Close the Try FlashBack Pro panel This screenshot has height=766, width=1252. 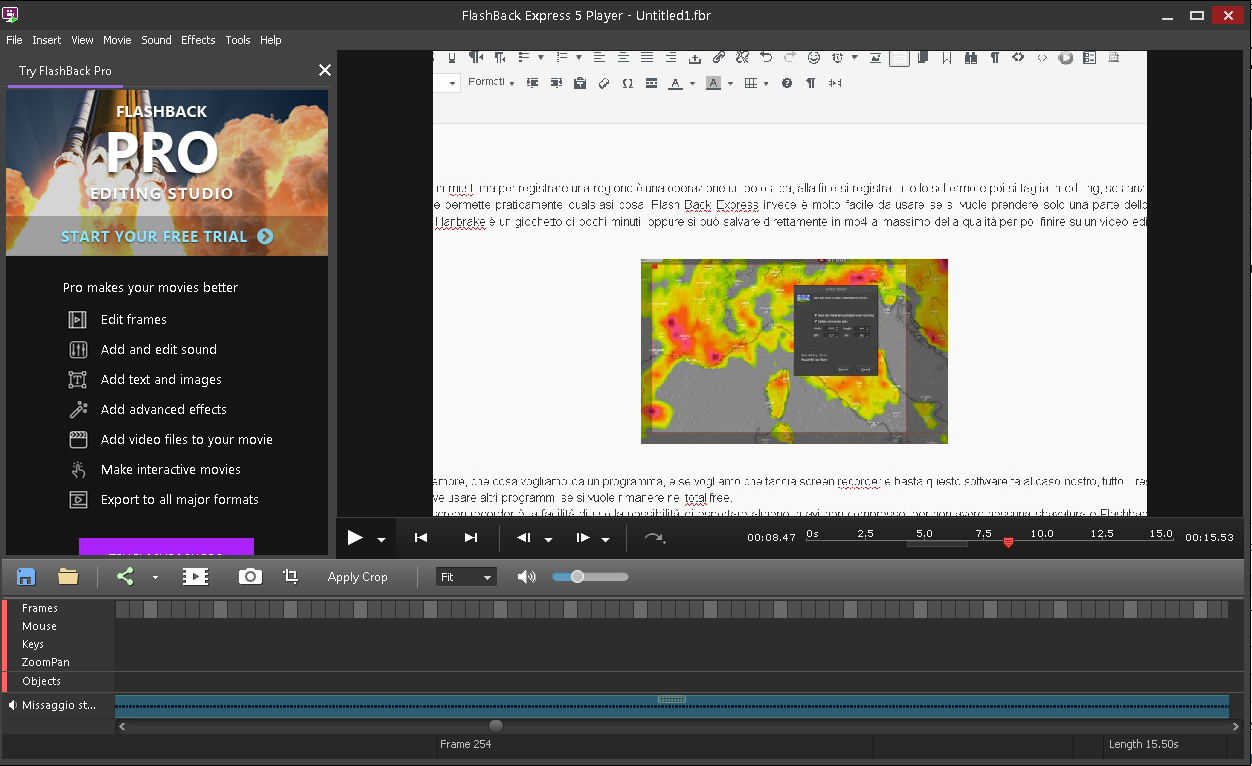324,70
